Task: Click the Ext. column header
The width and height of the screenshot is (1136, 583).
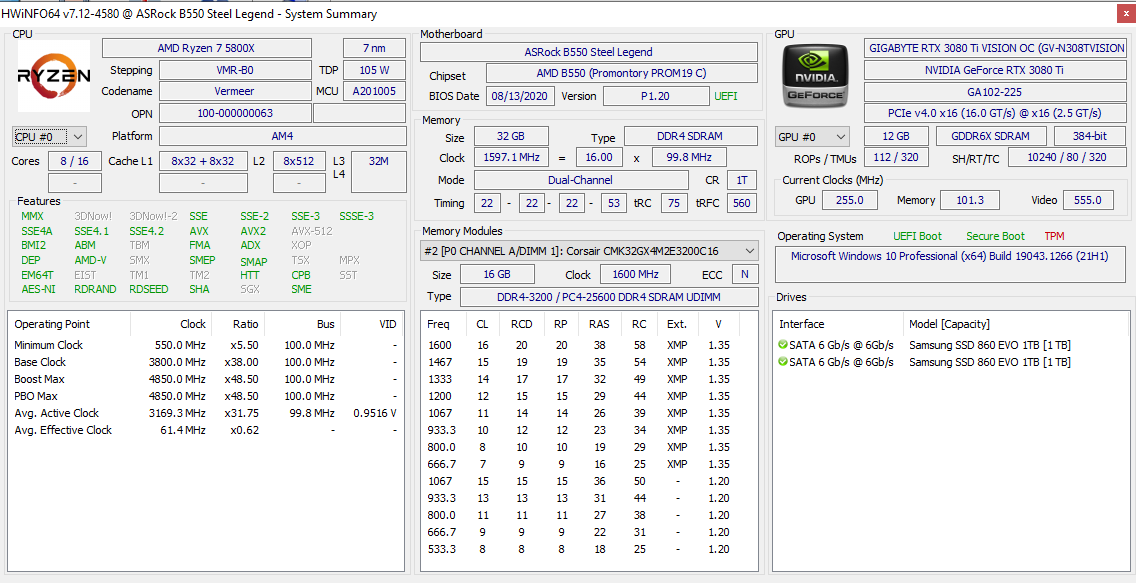Action: point(677,324)
